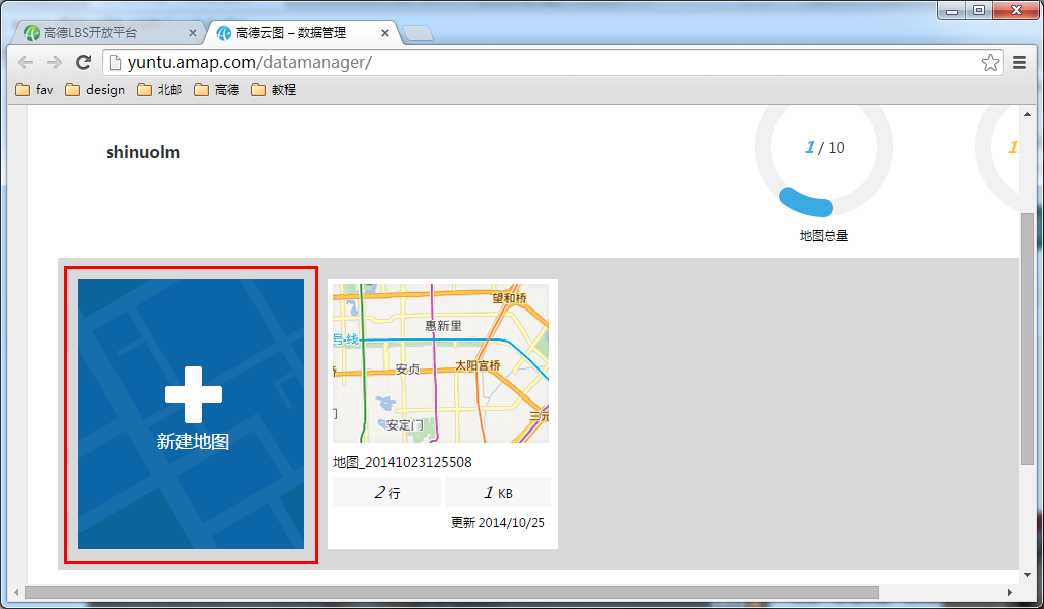1044x609 pixels.
Task: Click the 新建地图 create map card
Action: (191, 414)
